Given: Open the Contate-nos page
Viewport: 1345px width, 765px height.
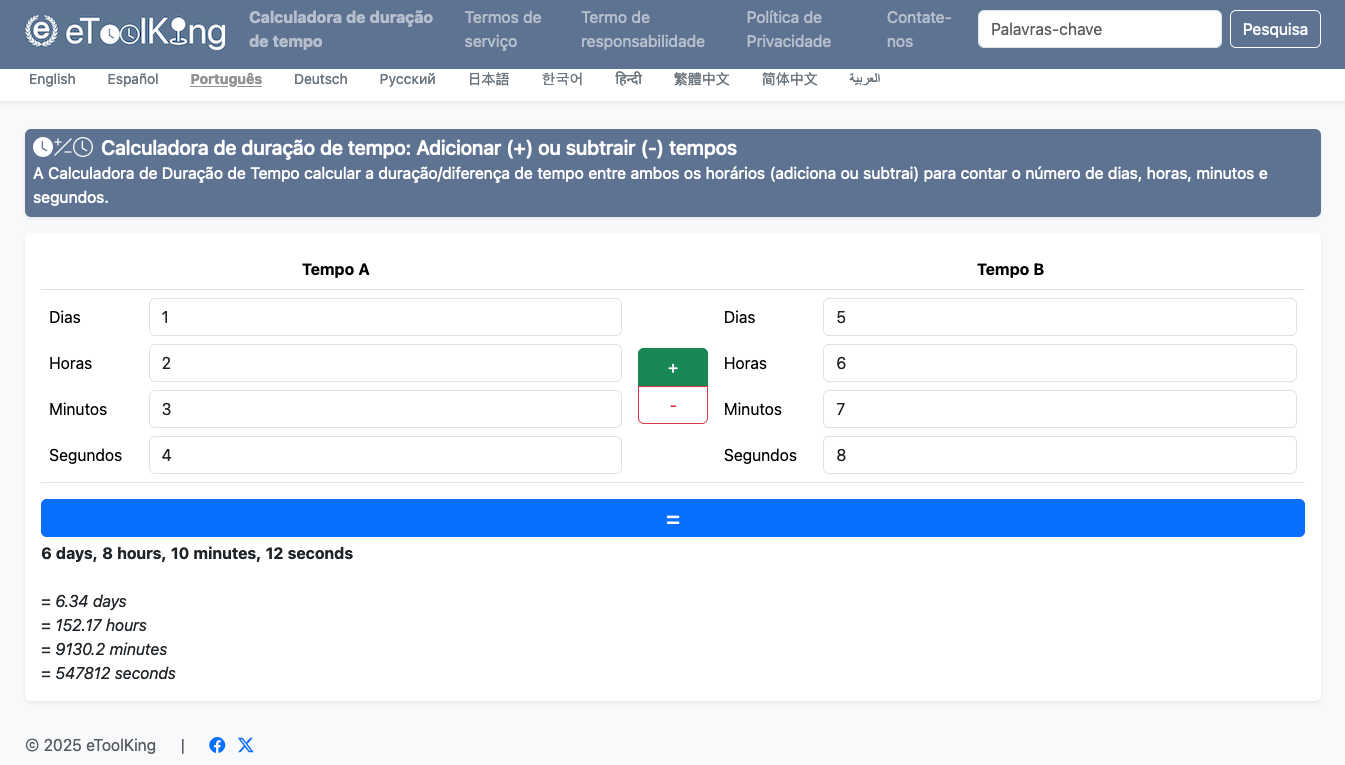Looking at the screenshot, I should coord(918,29).
